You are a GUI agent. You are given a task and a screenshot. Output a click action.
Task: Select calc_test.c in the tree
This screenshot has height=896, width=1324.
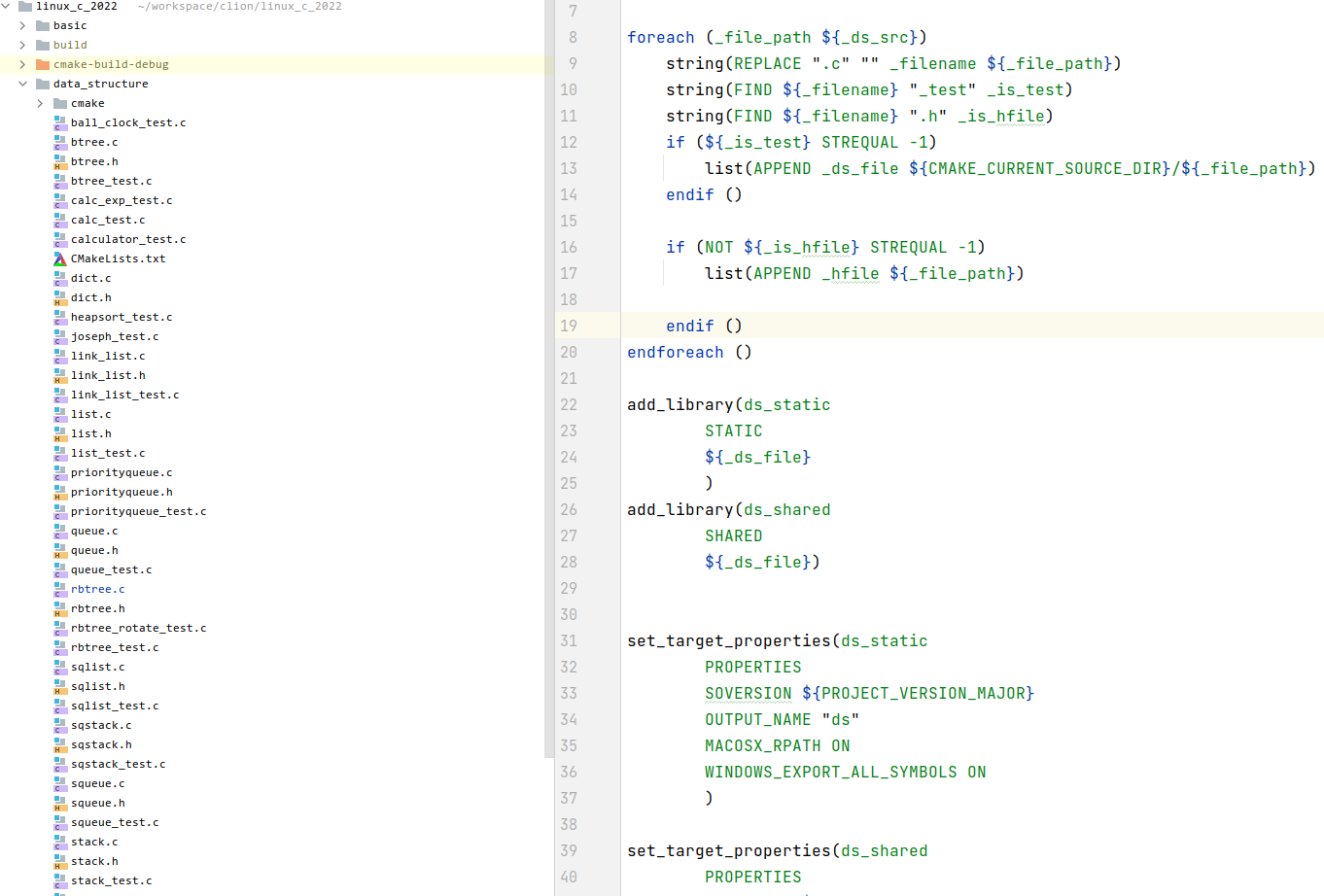pos(108,220)
